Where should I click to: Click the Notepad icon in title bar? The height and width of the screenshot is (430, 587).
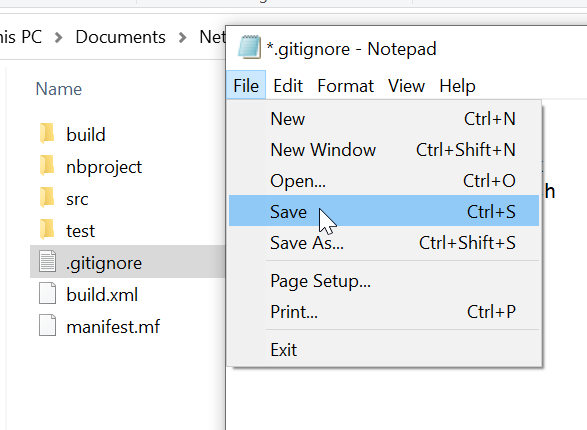coord(249,47)
